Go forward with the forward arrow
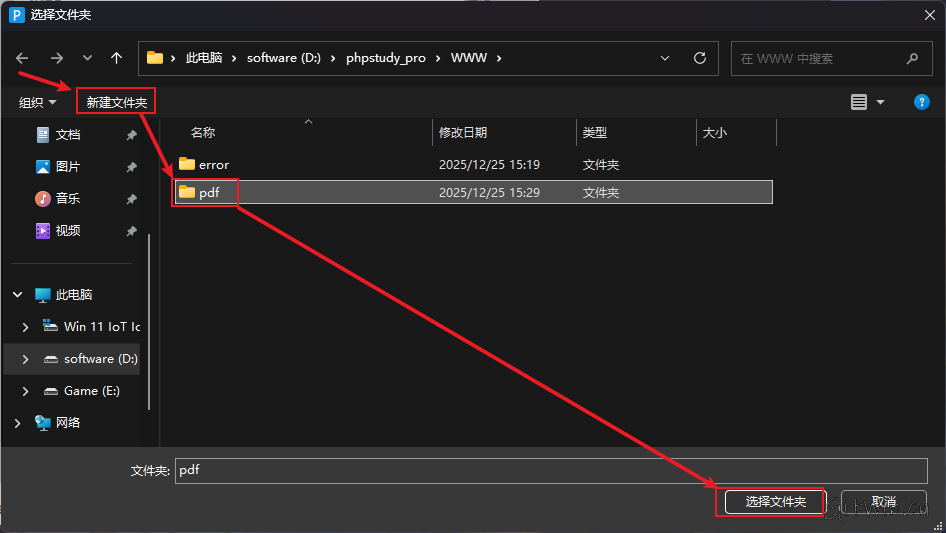The image size is (946, 533). click(x=57, y=58)
